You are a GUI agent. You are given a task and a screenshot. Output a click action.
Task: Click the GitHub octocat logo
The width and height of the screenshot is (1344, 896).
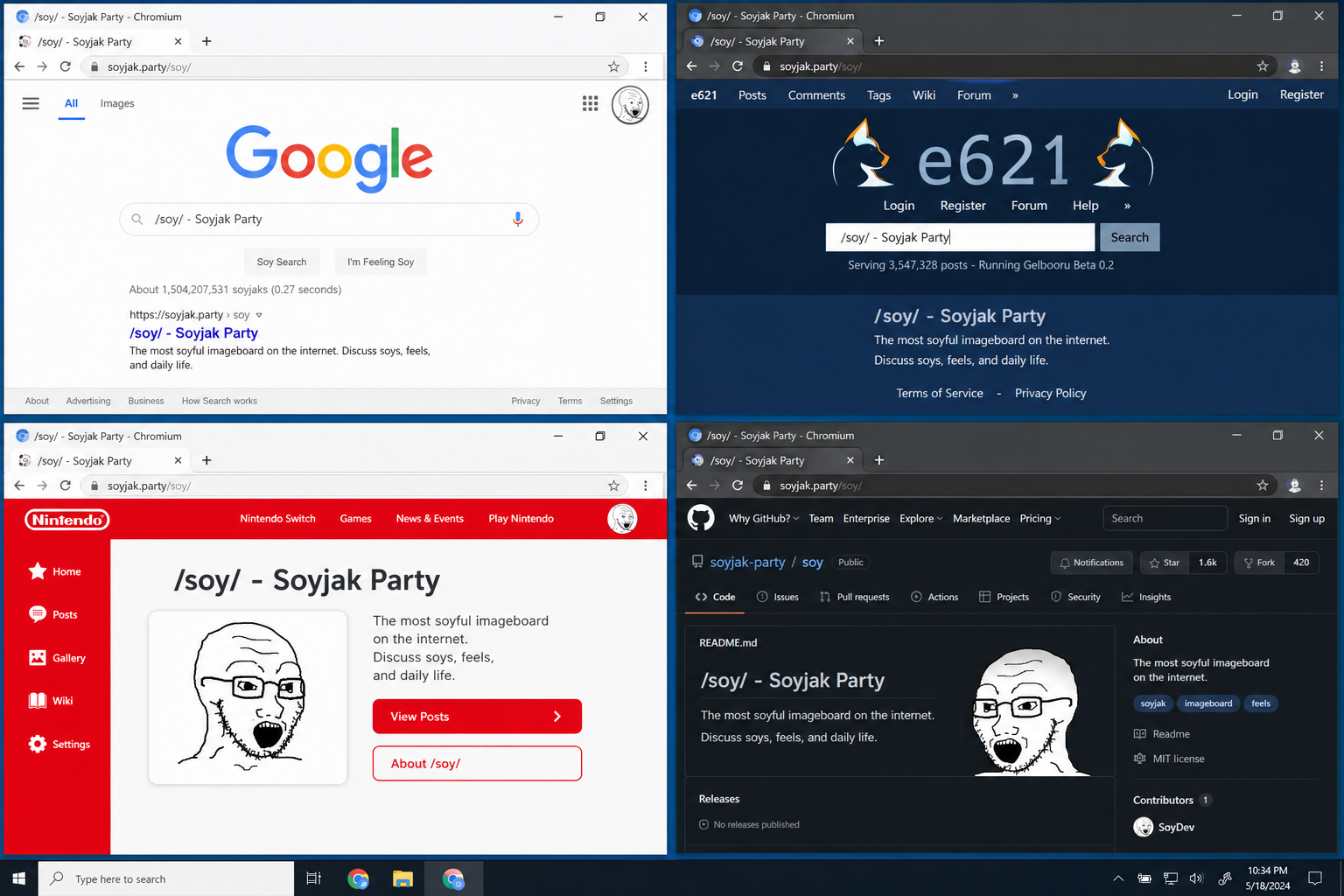tap(701, 518)
